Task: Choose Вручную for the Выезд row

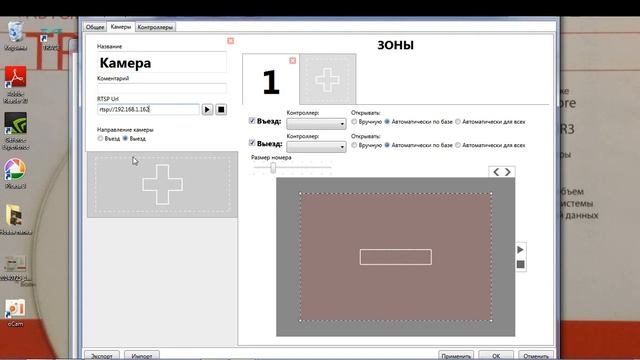Action: pyautogui.click(x=354, y=145)
